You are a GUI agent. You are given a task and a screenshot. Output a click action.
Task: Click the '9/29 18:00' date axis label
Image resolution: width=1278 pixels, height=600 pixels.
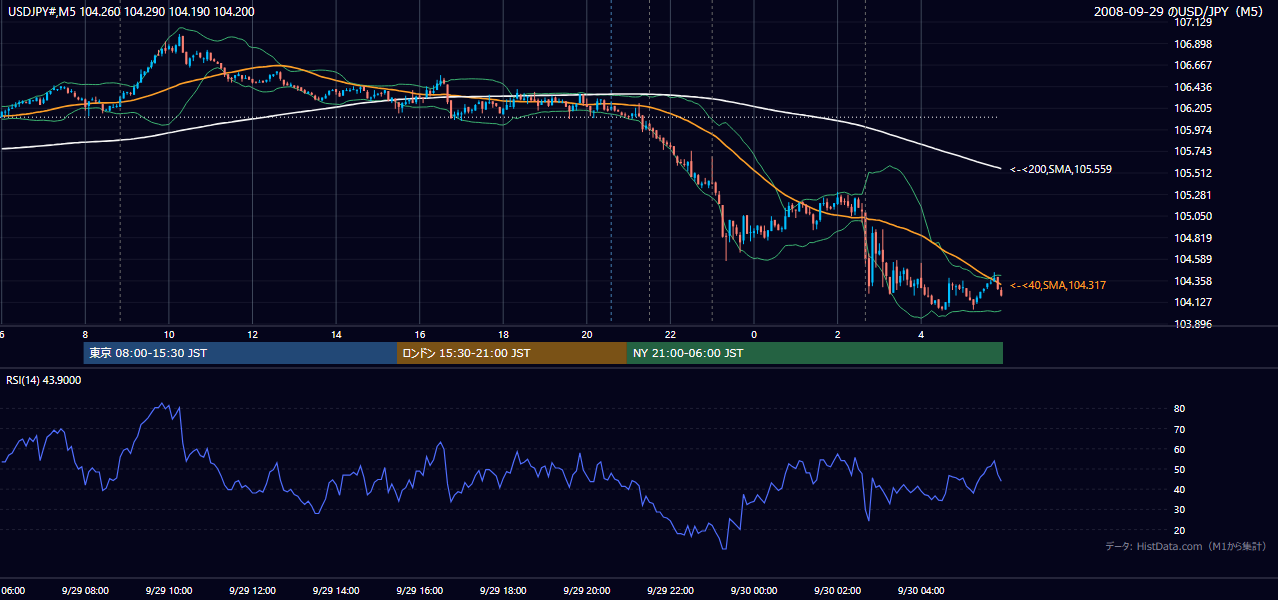click(x=503, y=591)
